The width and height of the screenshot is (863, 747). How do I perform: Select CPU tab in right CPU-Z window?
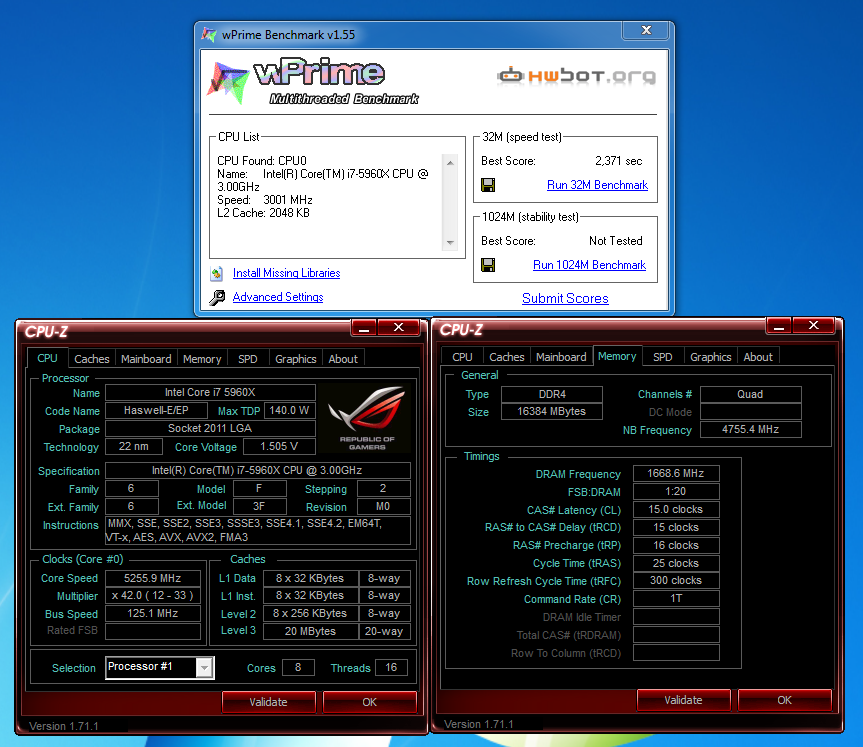pos(462,357)
